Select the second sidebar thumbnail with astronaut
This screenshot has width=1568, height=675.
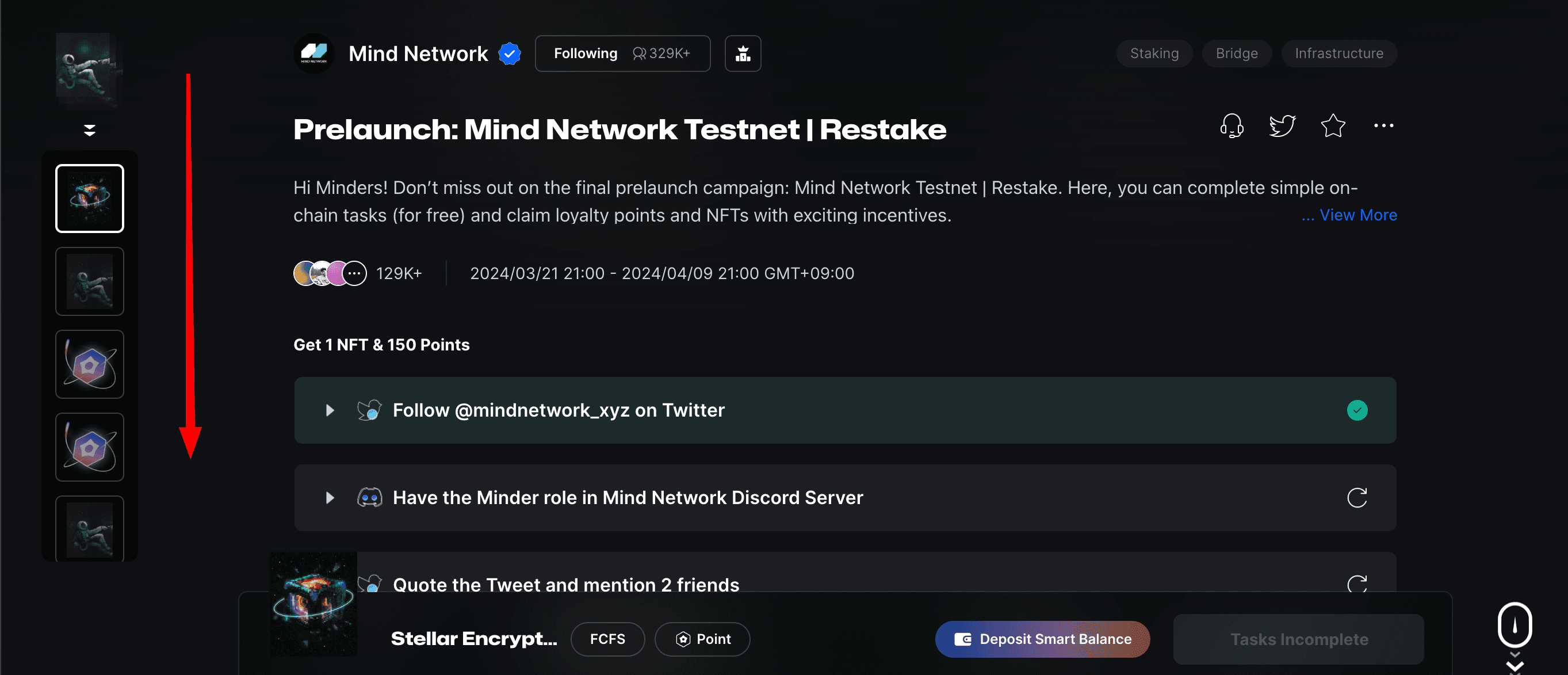click(x=90, y=281)
